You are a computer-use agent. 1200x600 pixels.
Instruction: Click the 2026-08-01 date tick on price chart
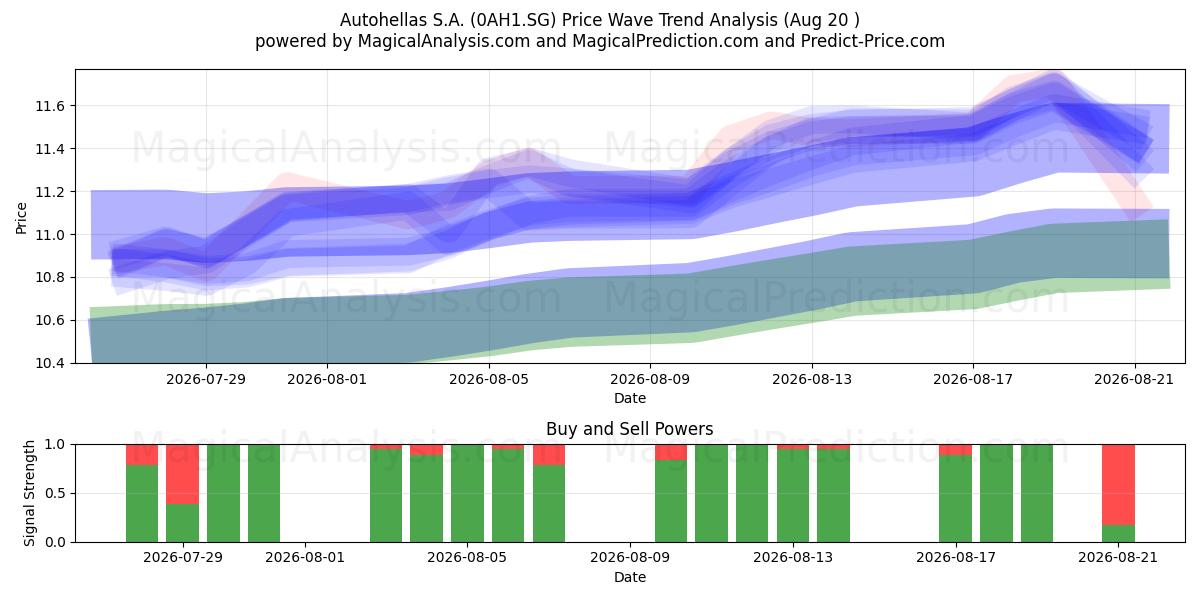pyautogui.click(x=327, y=379)
